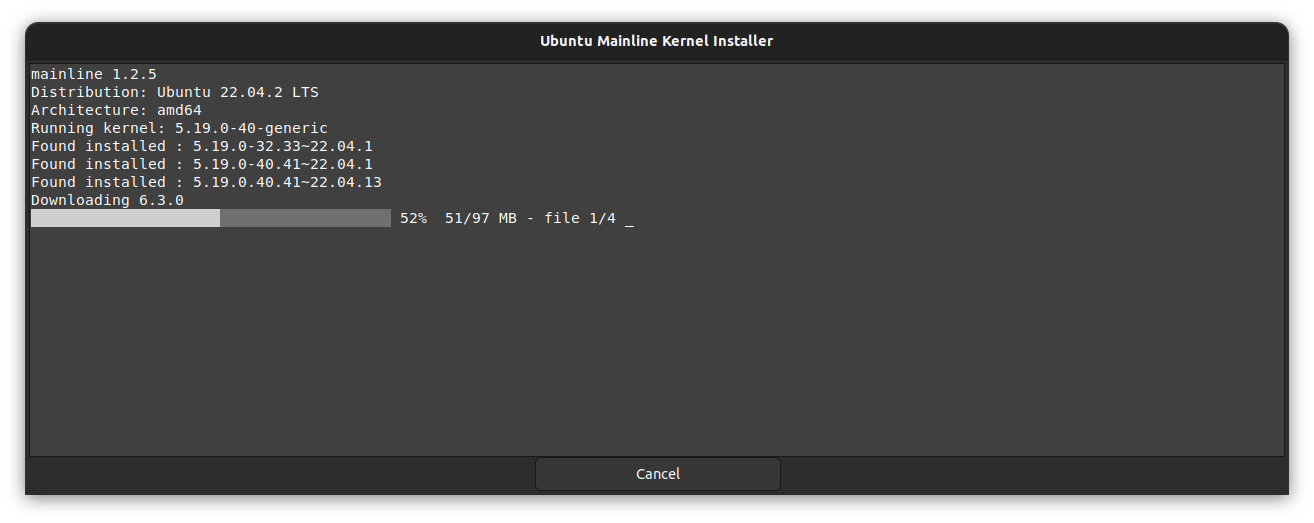Click the 'amd64' architecture value
The width and height of the screenshot is (1314, 523).
tap(179, 110)
